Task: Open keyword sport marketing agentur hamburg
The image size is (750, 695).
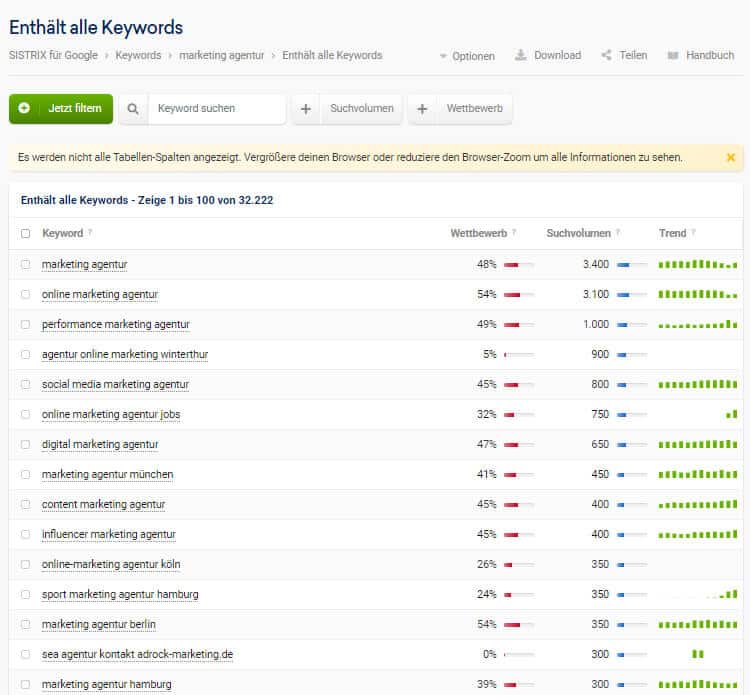Action: click(x=120, y=595)
